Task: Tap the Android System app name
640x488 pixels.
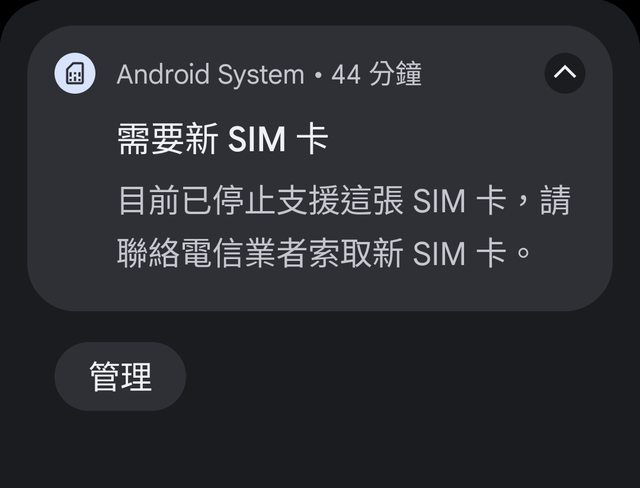Action: [211, 74]
